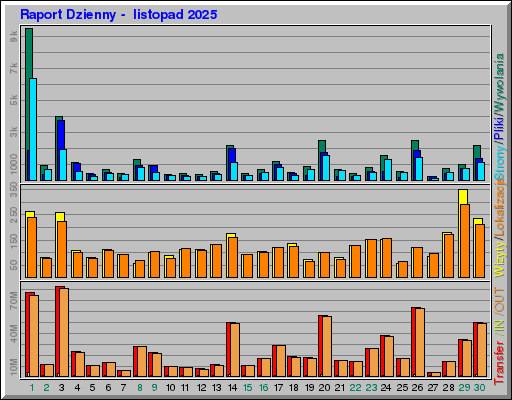Select the day 27 axis label
The height and width of the screenshot is (400, 512).
(432, 388)
